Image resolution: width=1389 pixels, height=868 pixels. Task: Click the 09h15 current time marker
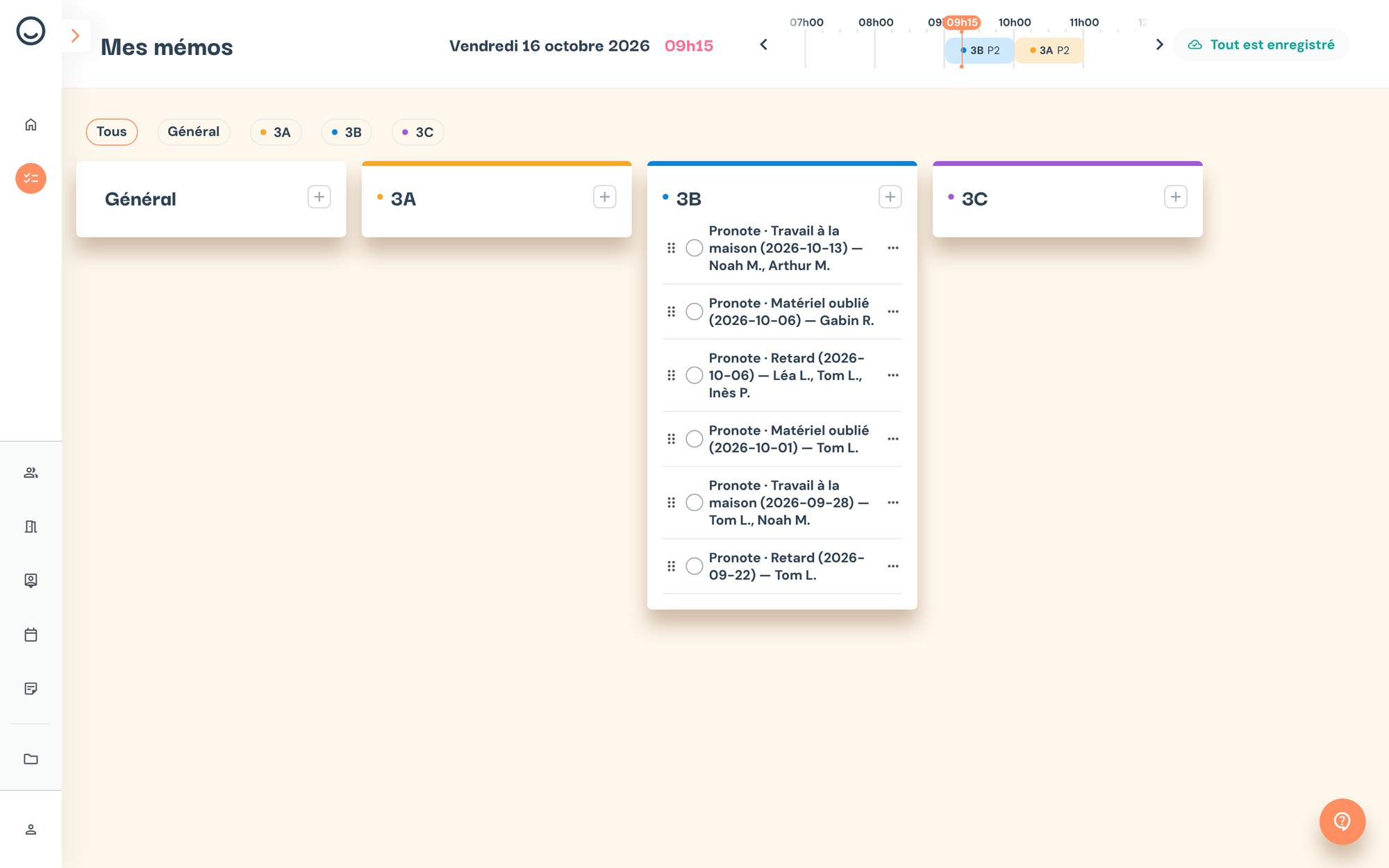(x=962, y=22)
